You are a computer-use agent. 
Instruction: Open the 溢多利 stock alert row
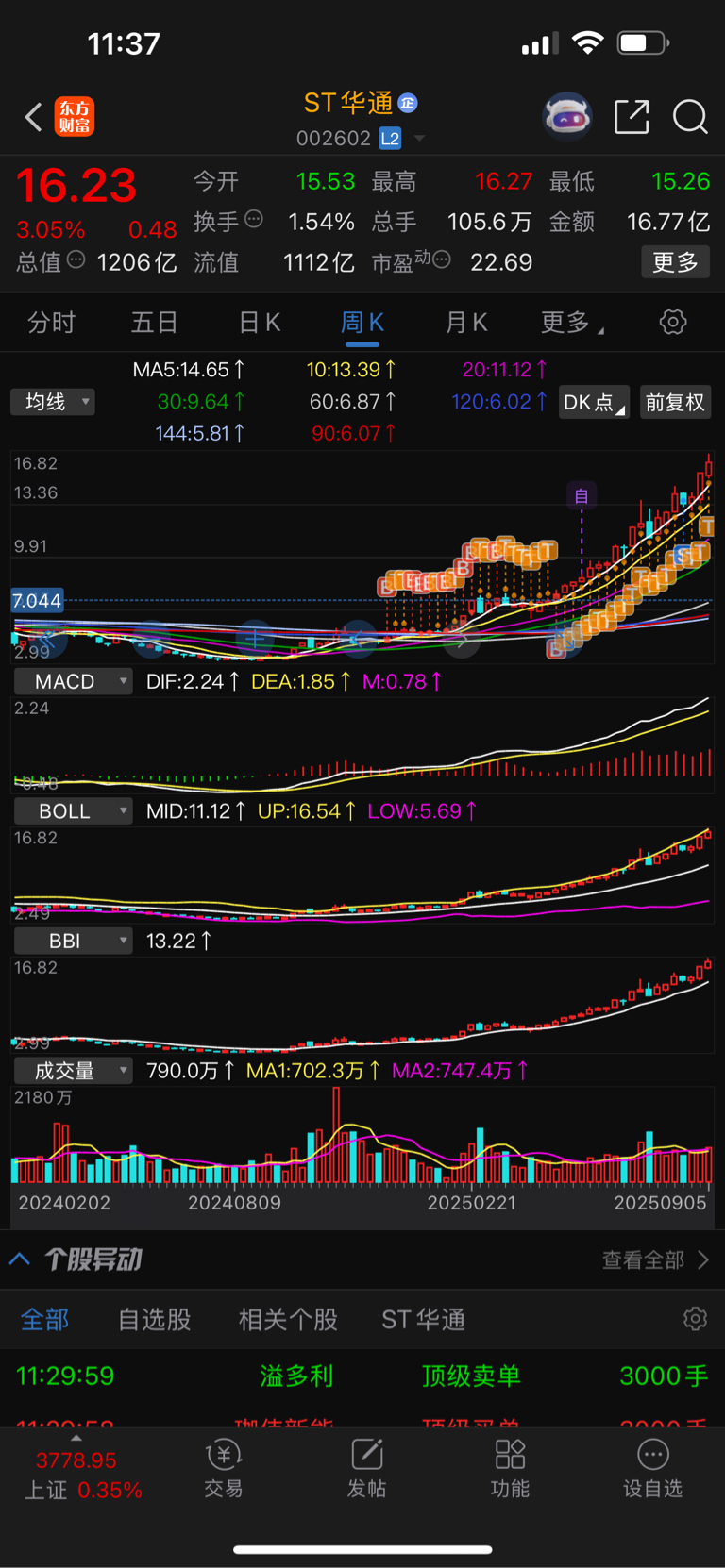[x=362, y=1376]
